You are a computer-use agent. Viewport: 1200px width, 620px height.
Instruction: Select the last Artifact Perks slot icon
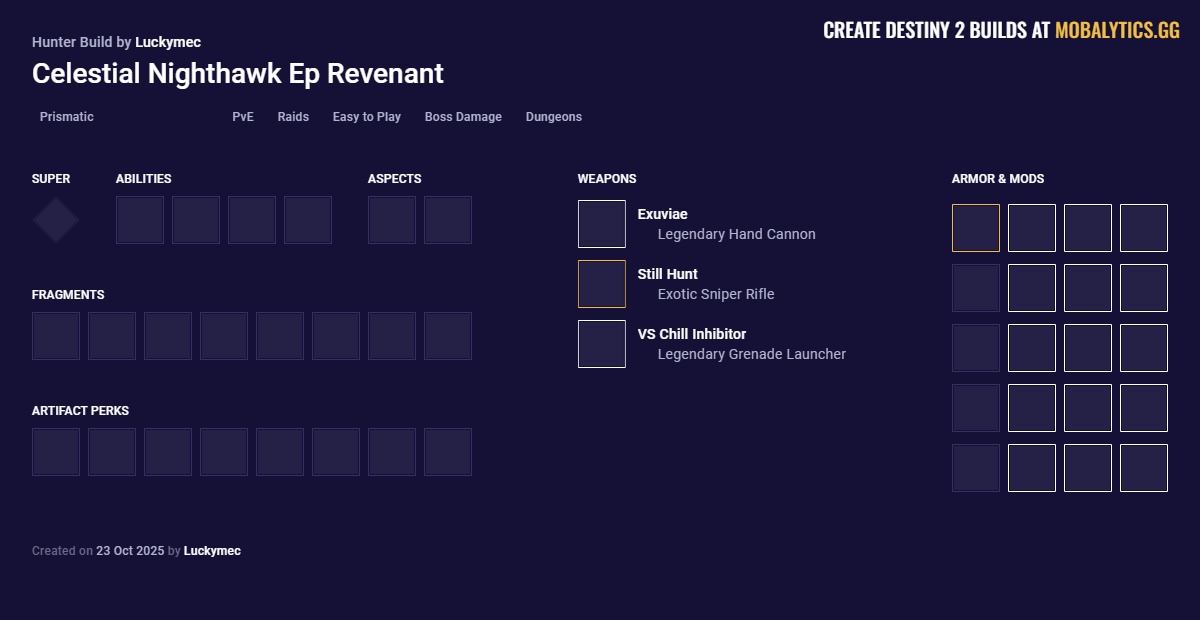[448, 452]
